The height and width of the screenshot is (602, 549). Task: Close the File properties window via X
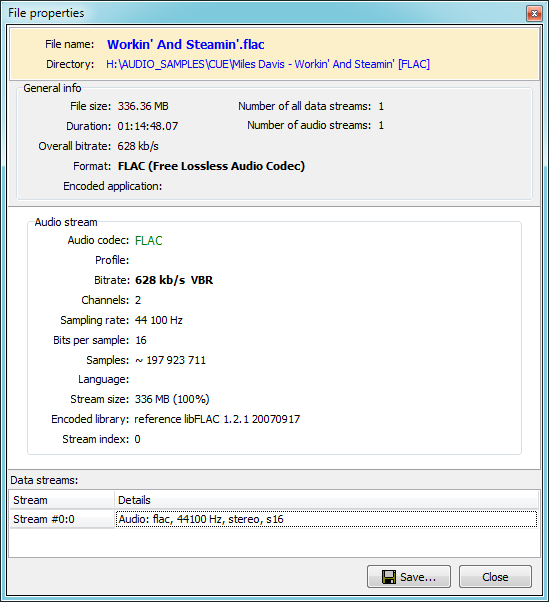click(534, 14)
